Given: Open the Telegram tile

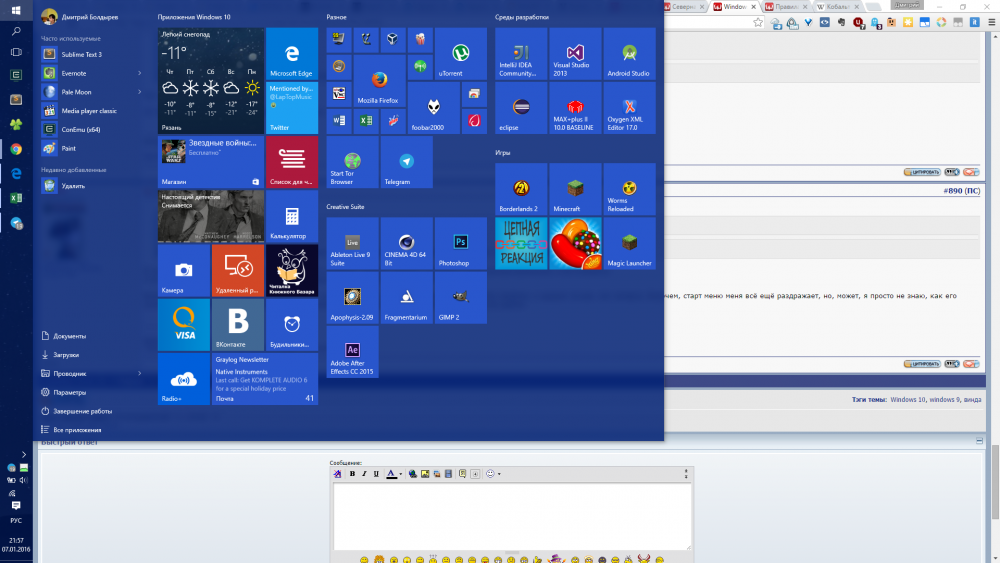Looking at the screenshot, I should click(406, 162).
